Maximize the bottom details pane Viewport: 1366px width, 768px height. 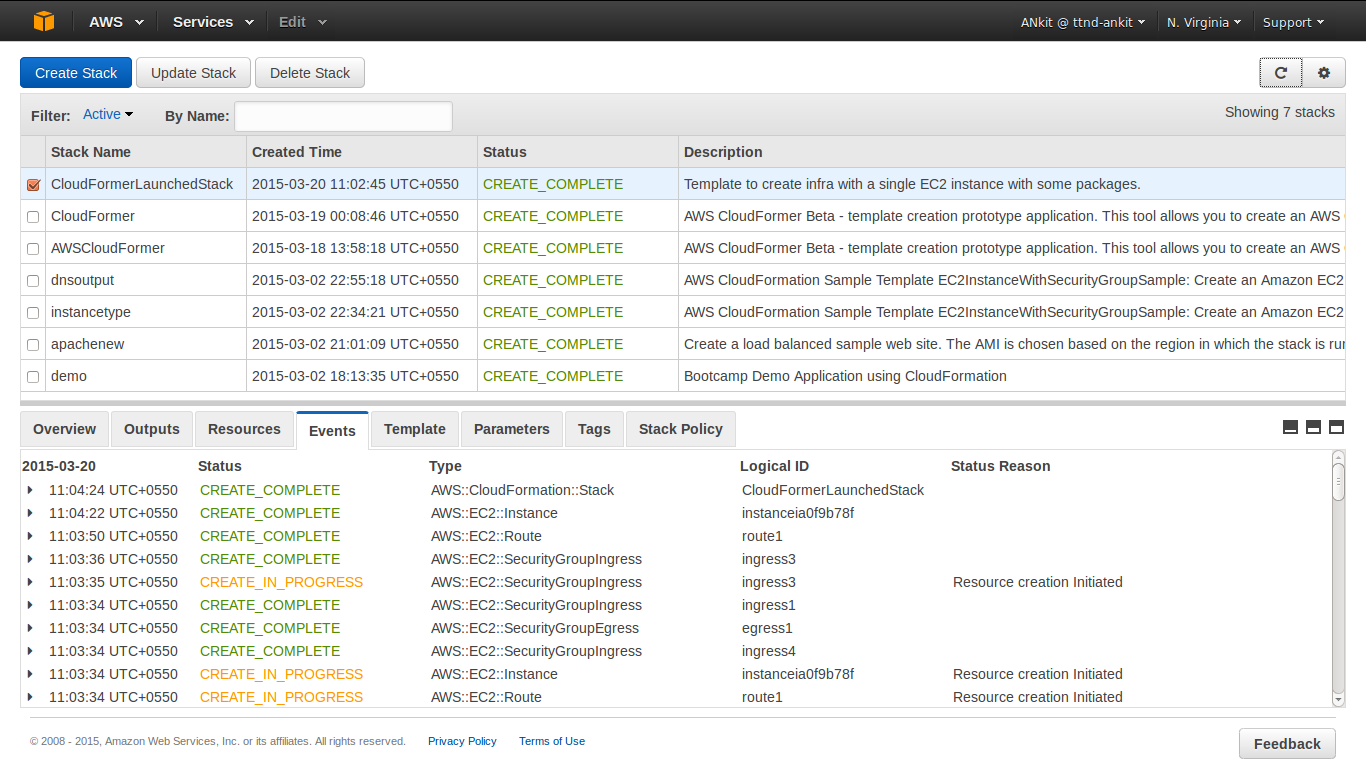(1336, 427)
